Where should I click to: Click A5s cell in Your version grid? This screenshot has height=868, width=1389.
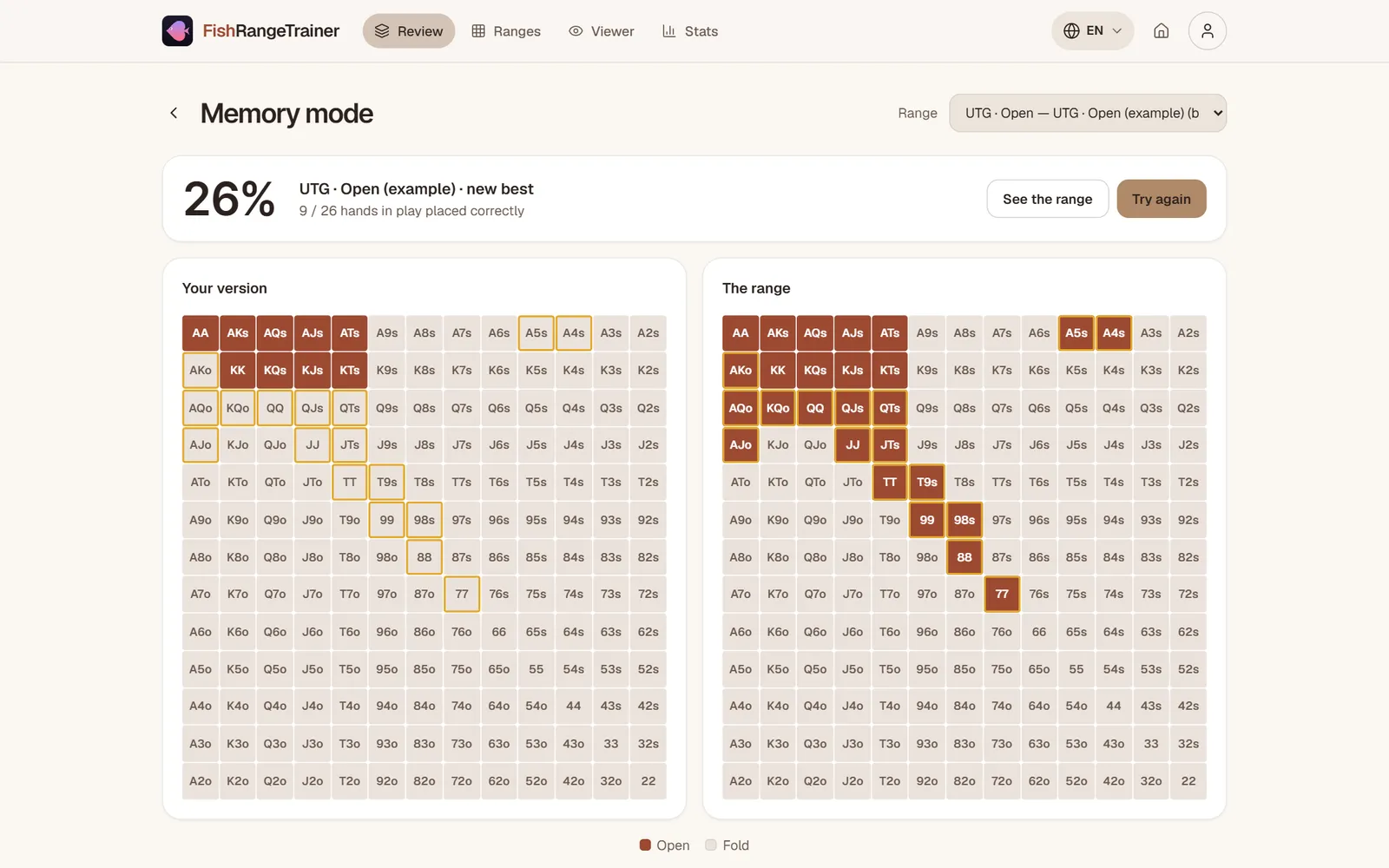pos(537,333)
